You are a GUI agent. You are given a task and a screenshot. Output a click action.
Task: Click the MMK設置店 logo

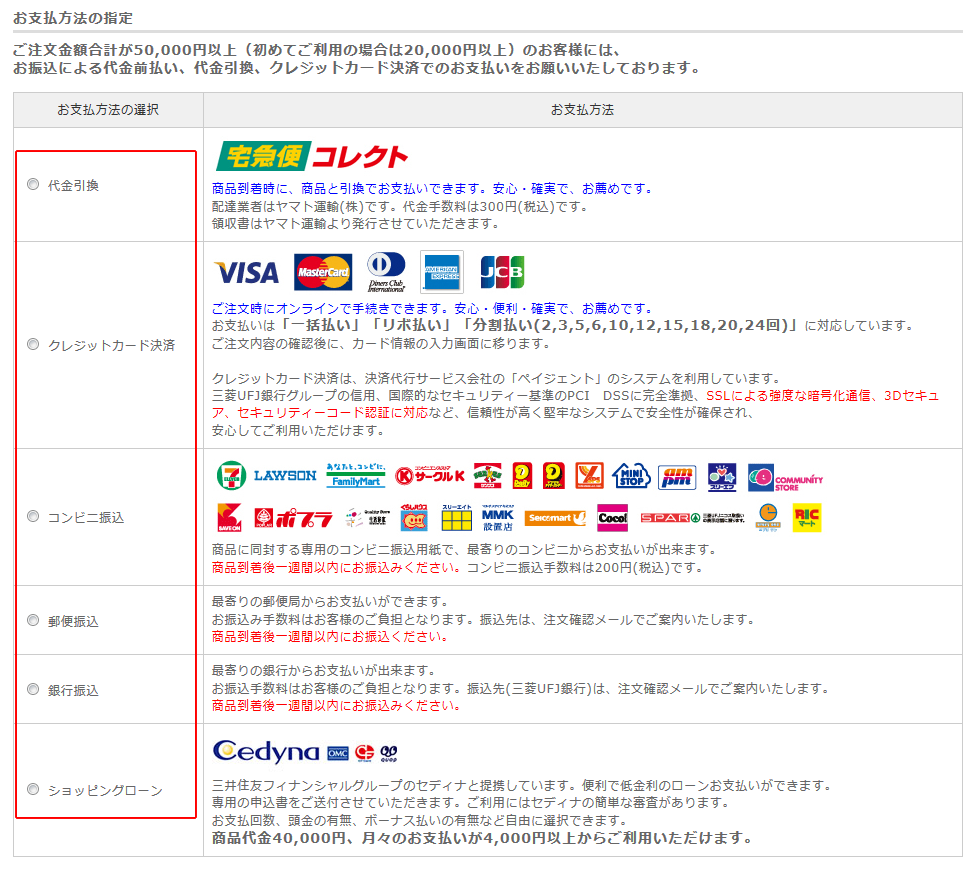click(498, 517)
